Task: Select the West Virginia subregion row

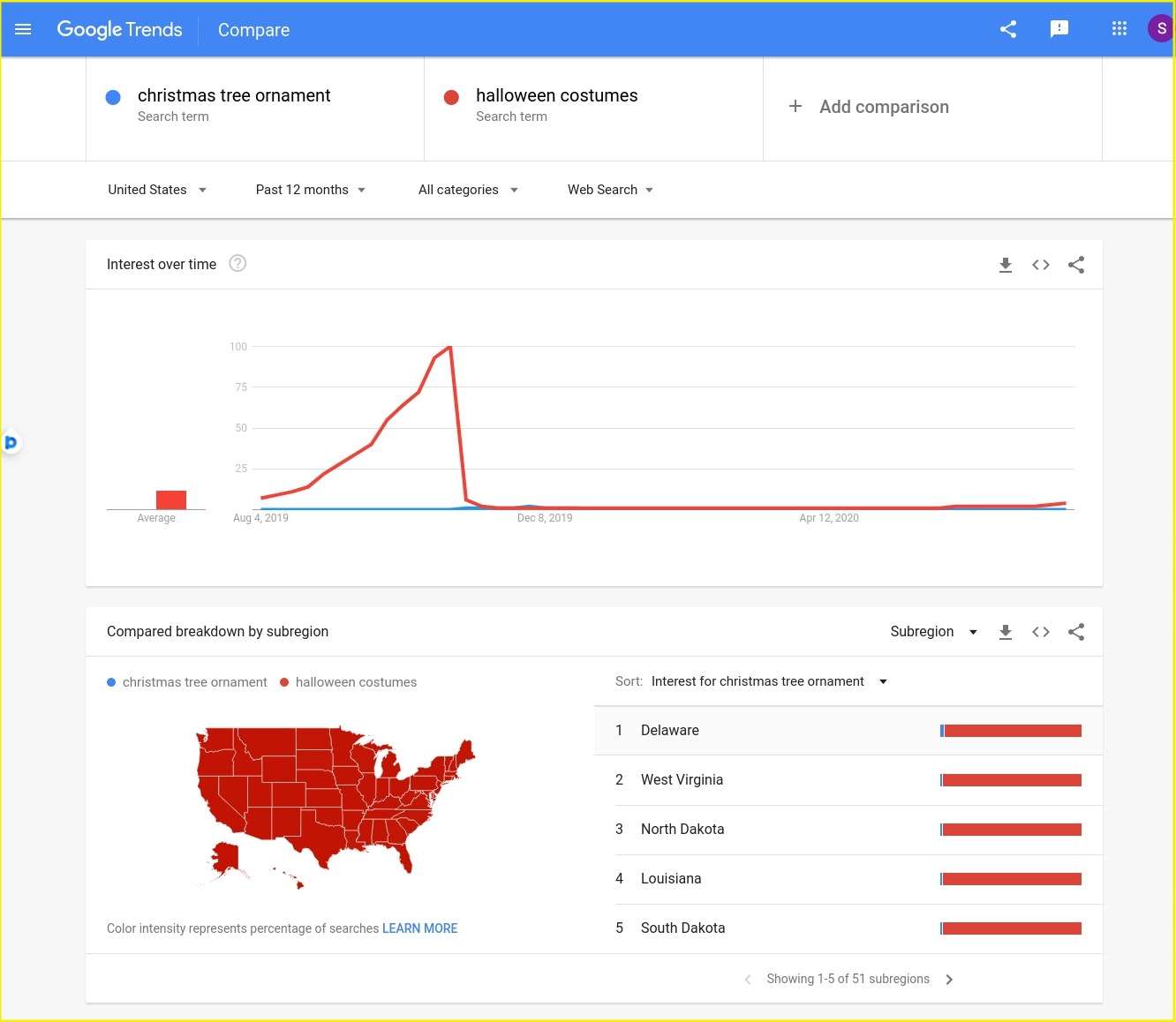Action: pyautogui.click(x=848, y=780)
